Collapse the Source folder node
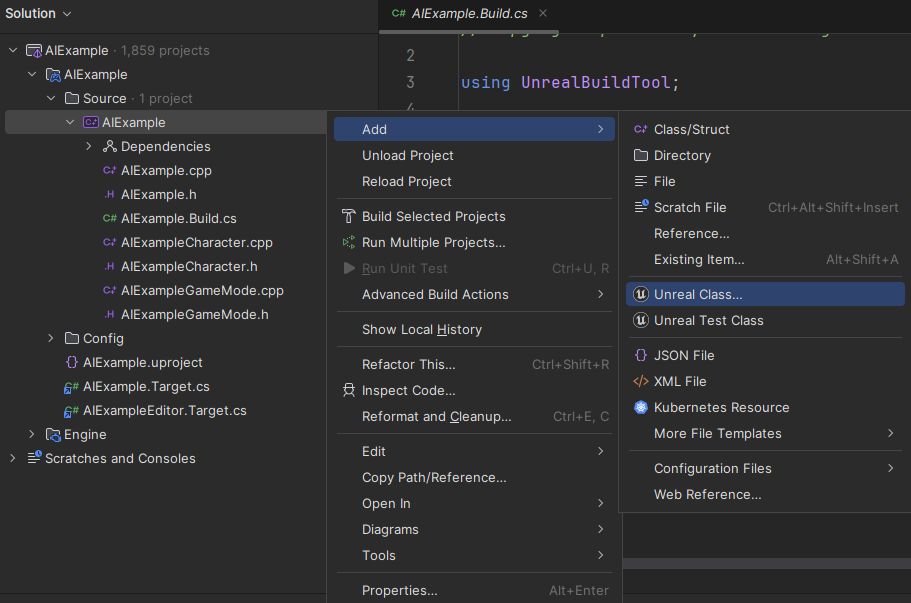Image resolution: width=911 pixels, height=603 pixels. [x=51, y=98]
